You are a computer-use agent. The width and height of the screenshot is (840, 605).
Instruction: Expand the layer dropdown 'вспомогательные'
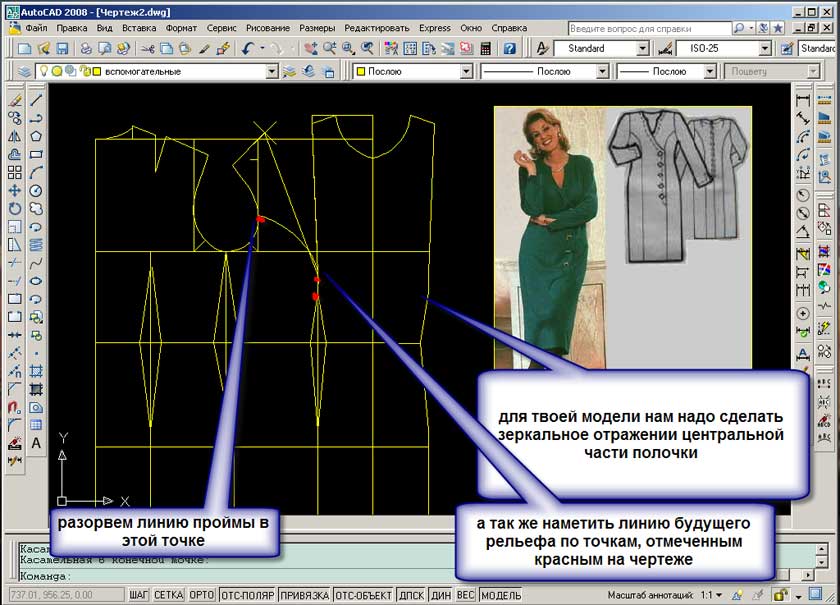271,72
